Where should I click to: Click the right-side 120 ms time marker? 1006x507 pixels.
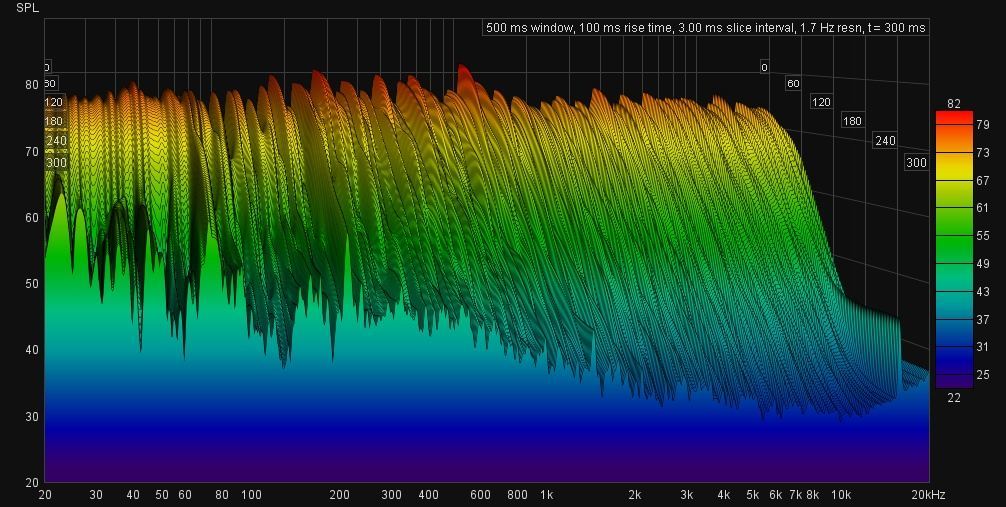tap(821, 102)
